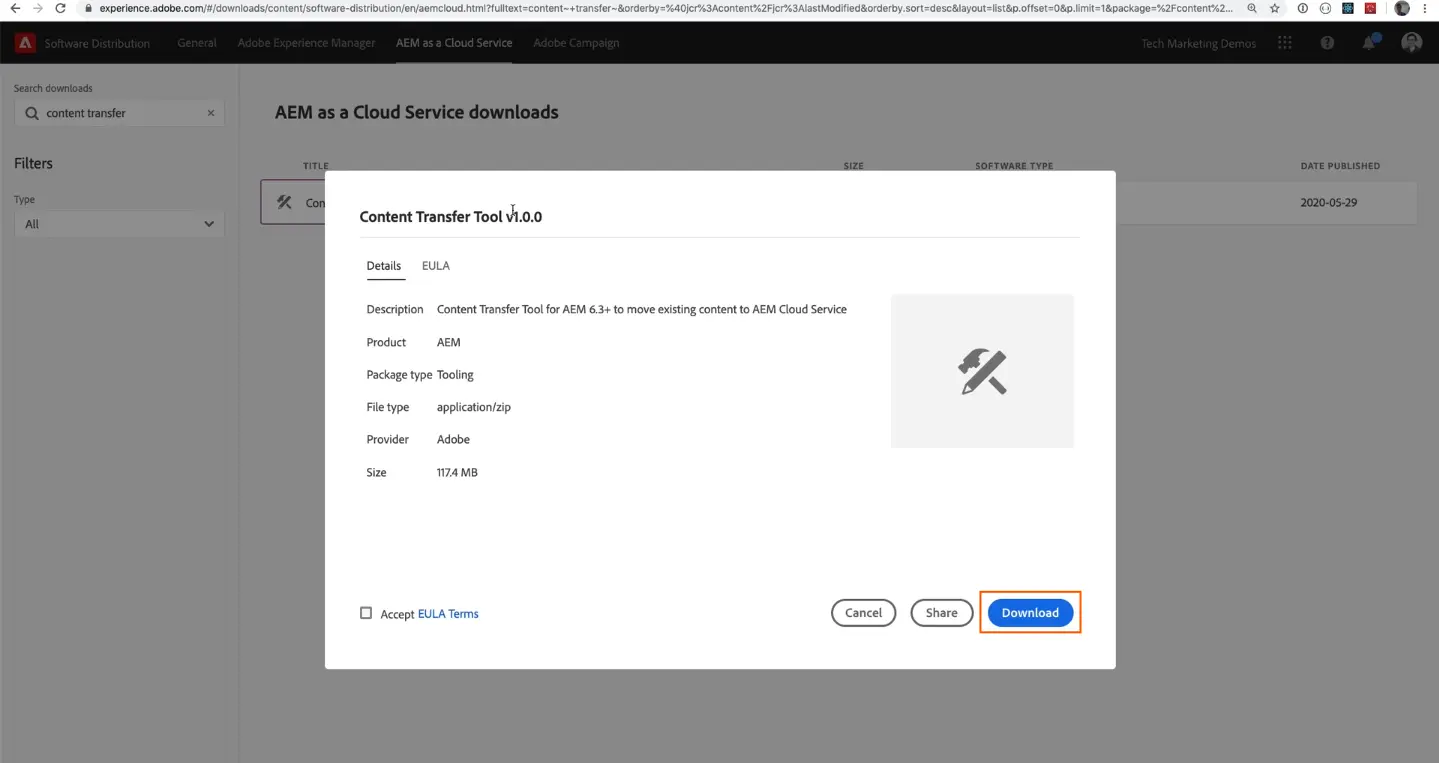Click the Download button
1439x763 pixels.
[1030, 613]
